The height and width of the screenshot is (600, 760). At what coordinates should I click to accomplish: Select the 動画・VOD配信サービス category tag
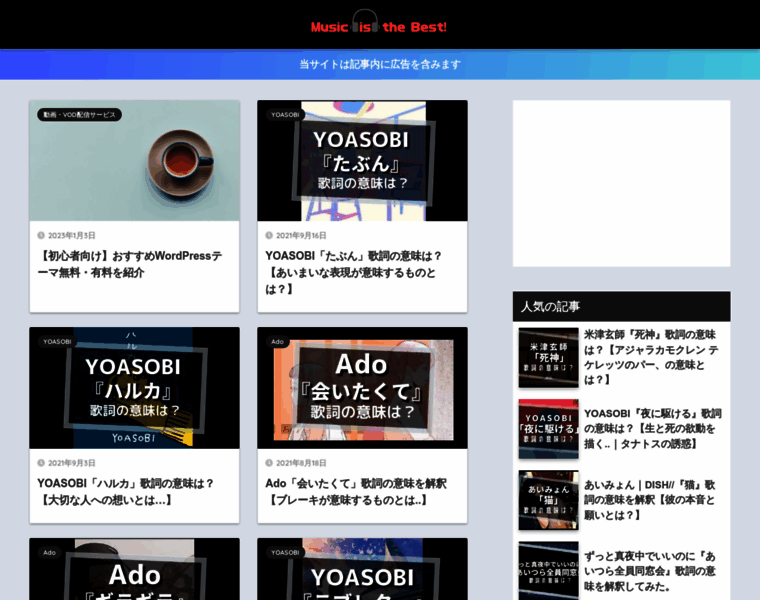click(79, 115)
